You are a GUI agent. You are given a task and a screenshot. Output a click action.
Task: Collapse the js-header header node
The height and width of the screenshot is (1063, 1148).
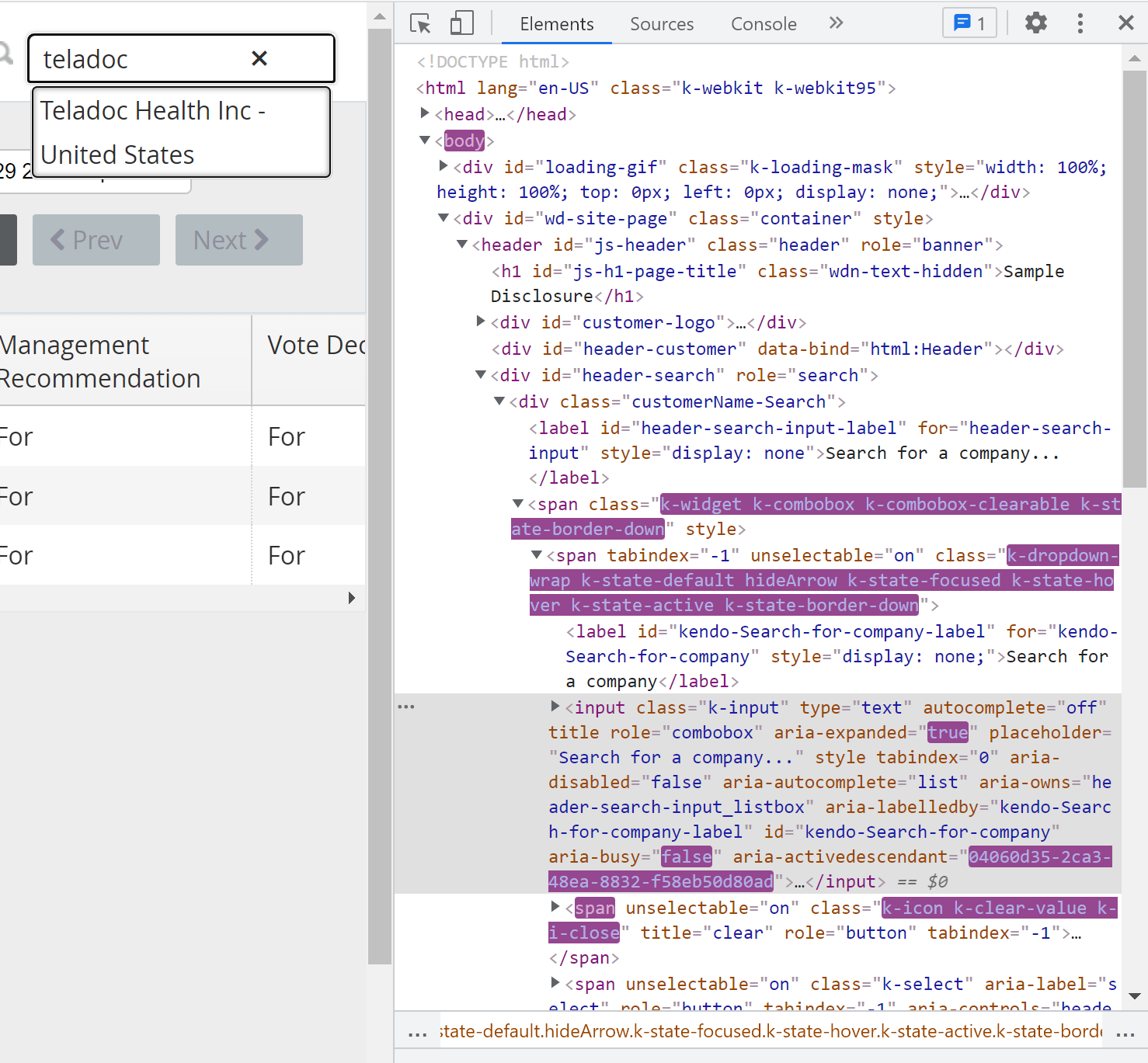coord(461,245)
